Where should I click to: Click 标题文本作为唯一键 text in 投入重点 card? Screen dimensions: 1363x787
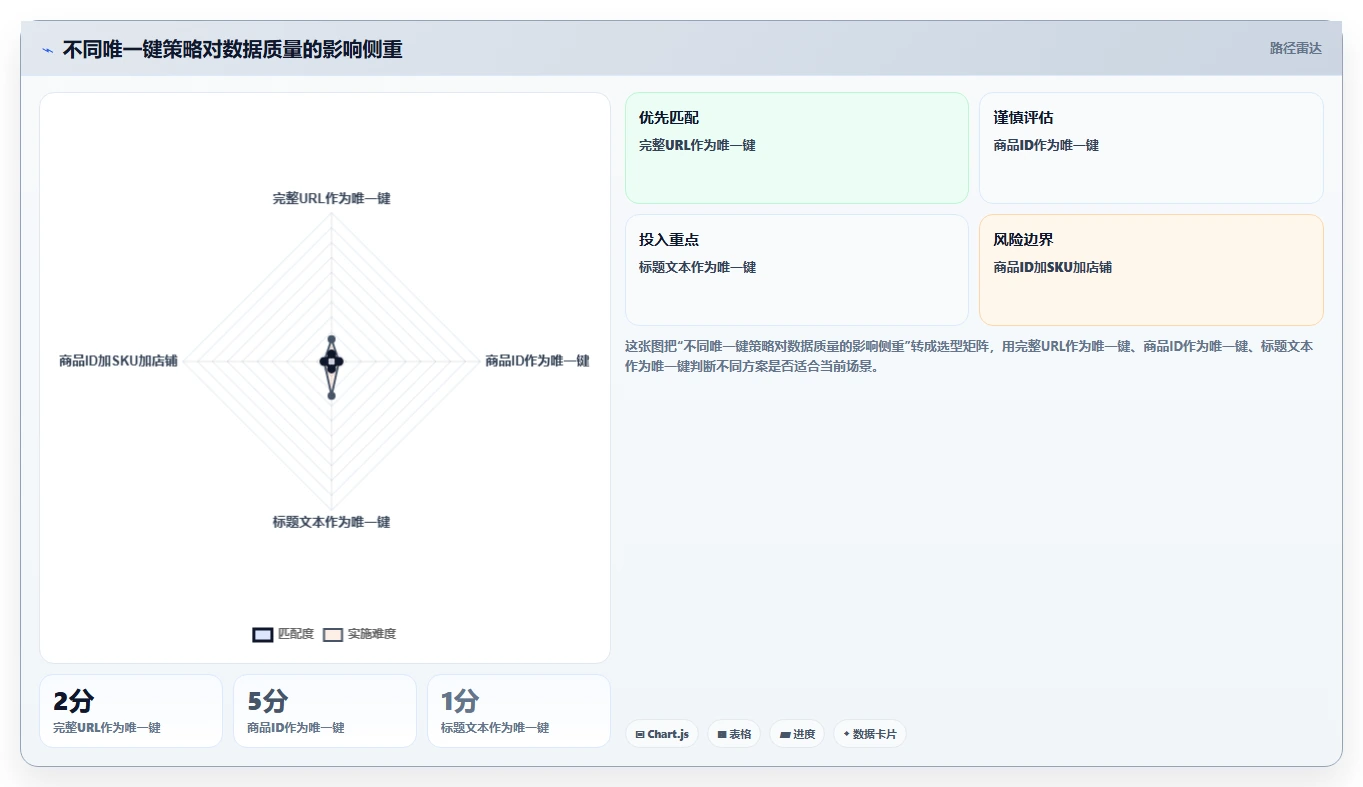point(697,267)
